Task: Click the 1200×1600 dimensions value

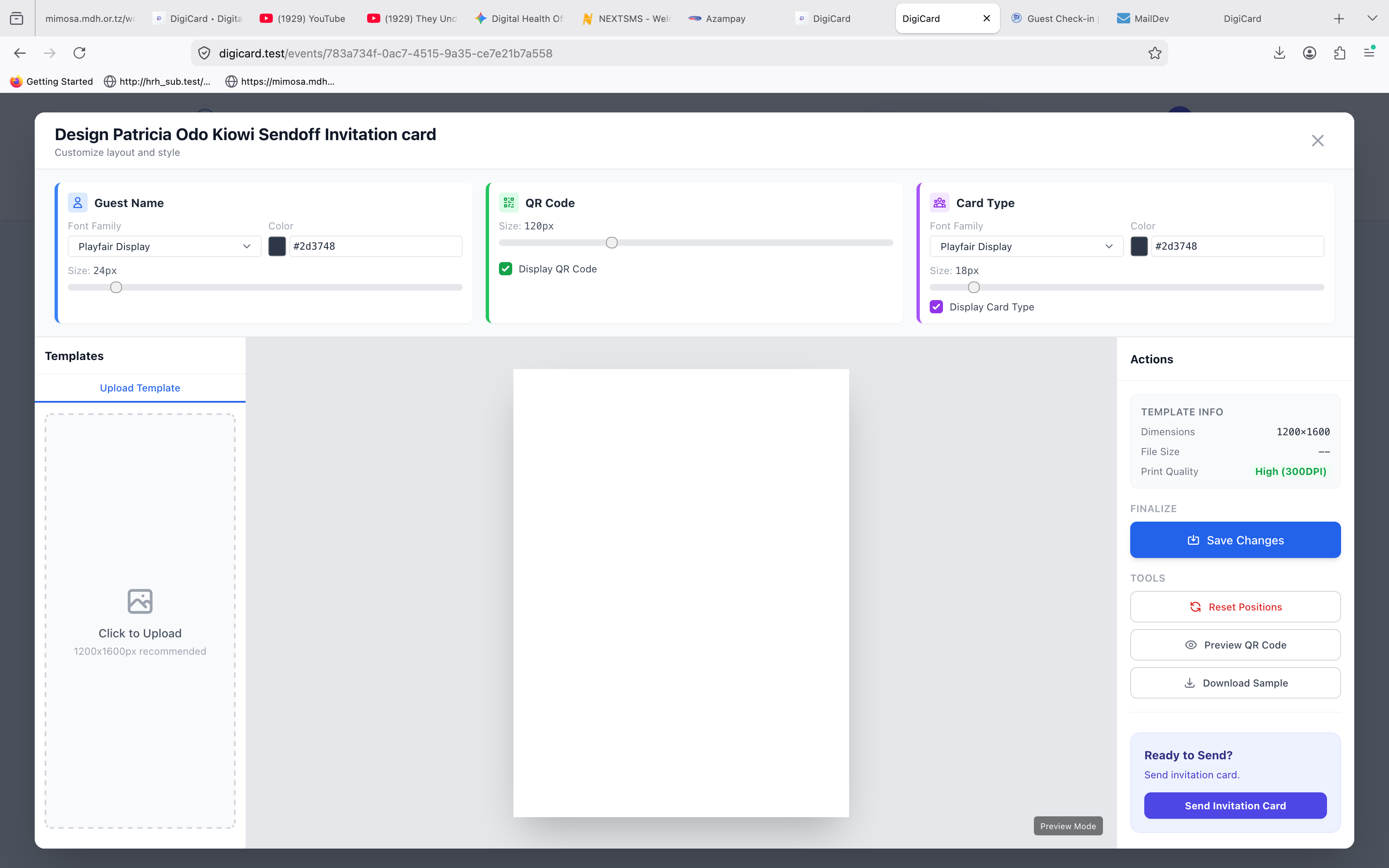Action: (1303, 432)
